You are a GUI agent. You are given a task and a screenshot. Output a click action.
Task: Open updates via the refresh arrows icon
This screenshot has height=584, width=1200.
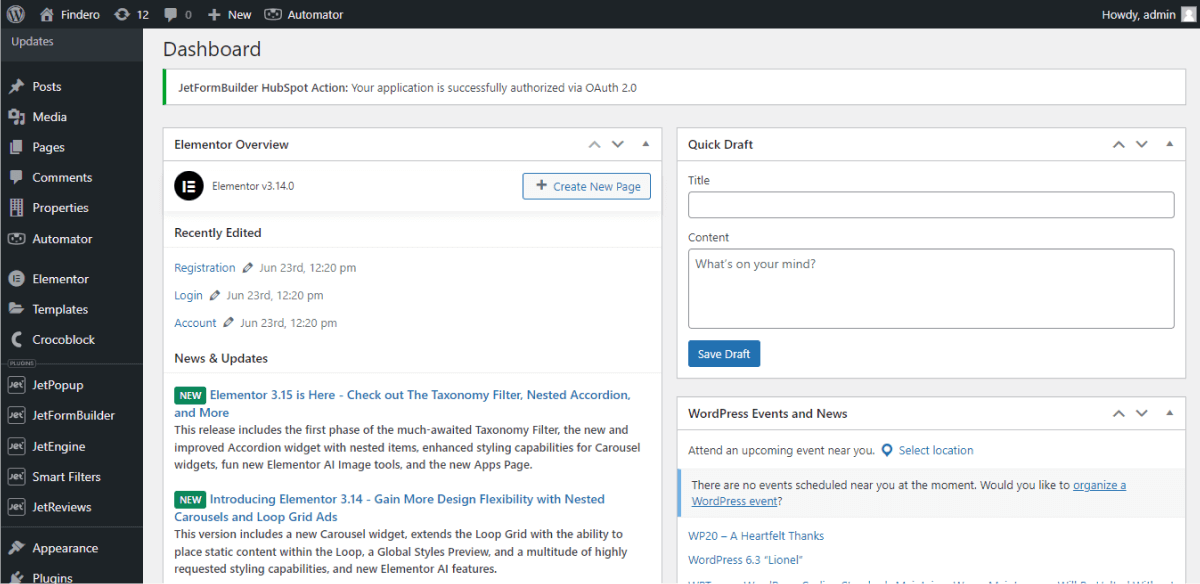122,14
